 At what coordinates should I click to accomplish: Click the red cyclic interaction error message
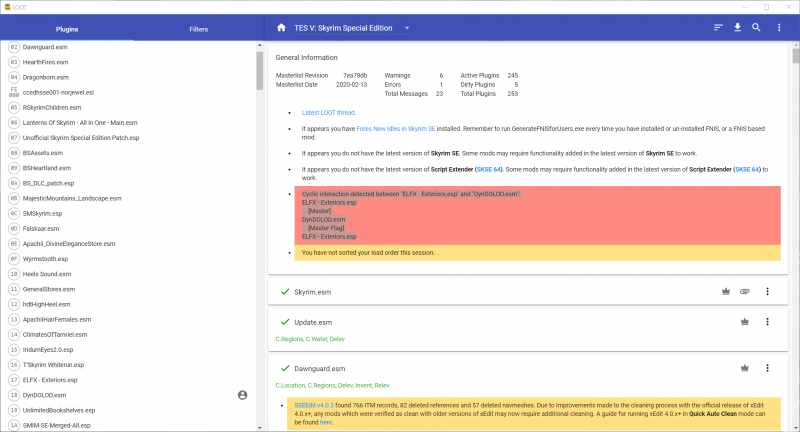click(537, 215)
